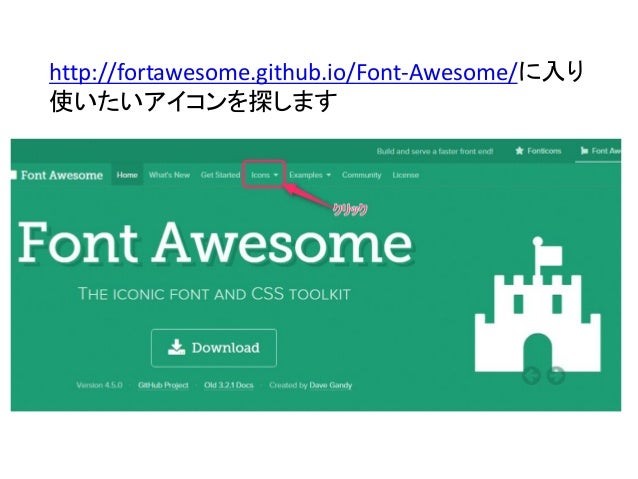
Task: Click the Download button
Action: point(214,348)
